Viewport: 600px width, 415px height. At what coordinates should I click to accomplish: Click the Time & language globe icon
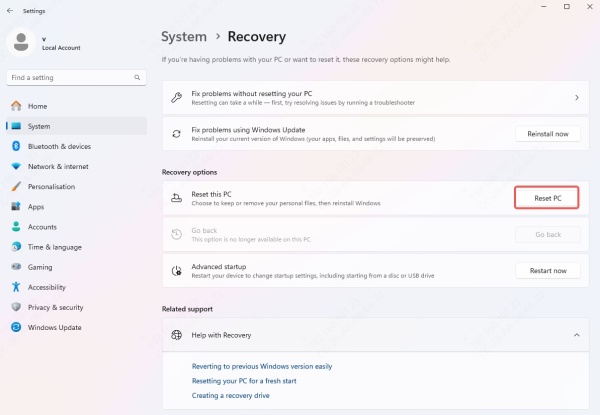pyautogui.click(x=16, y=247)
